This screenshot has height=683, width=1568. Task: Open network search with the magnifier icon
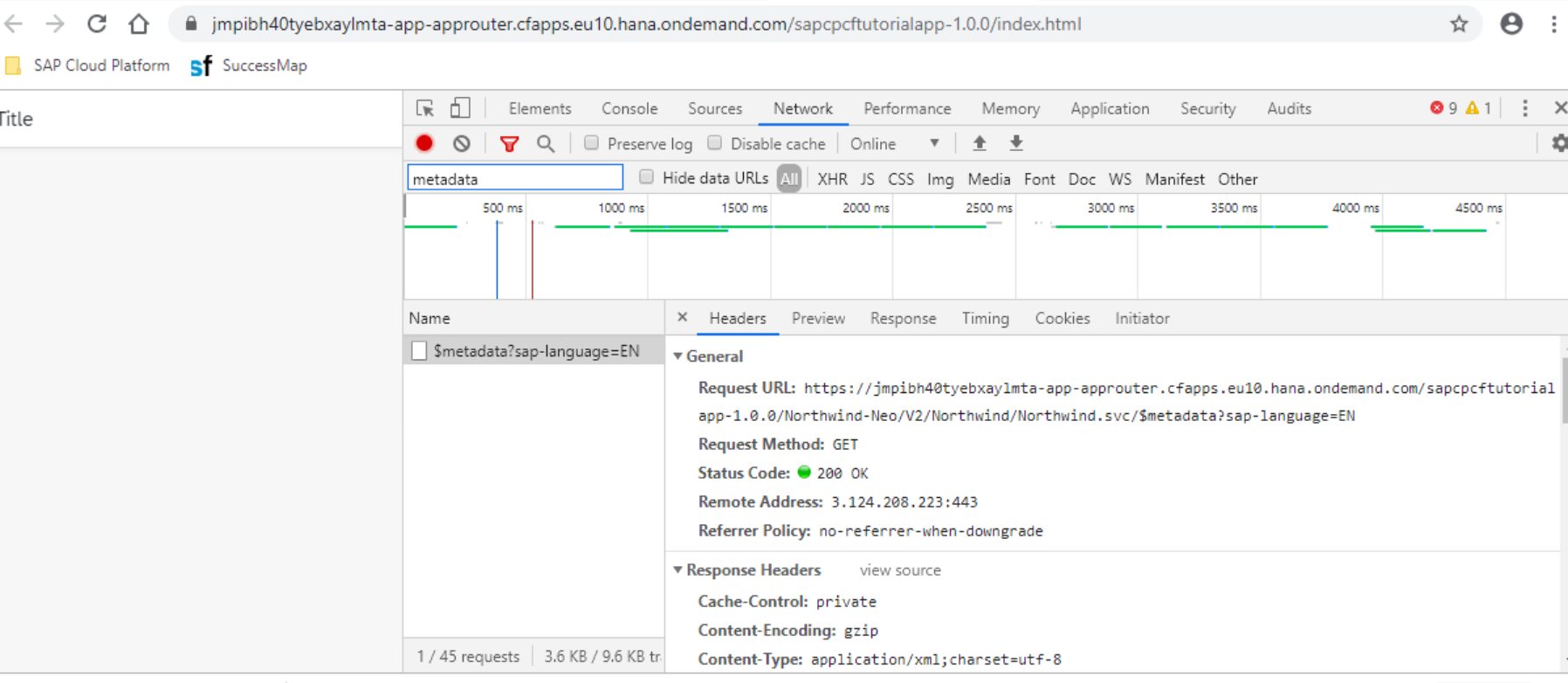point(546,143)
